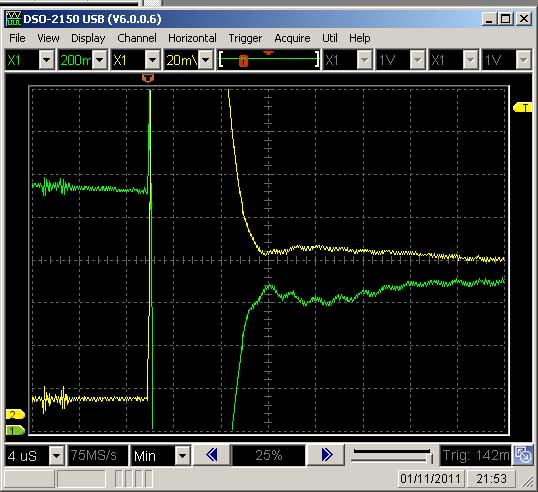Select the orange trigger position marker above grid
Viewport: 538px width, 492px height.
coord(148,78)
